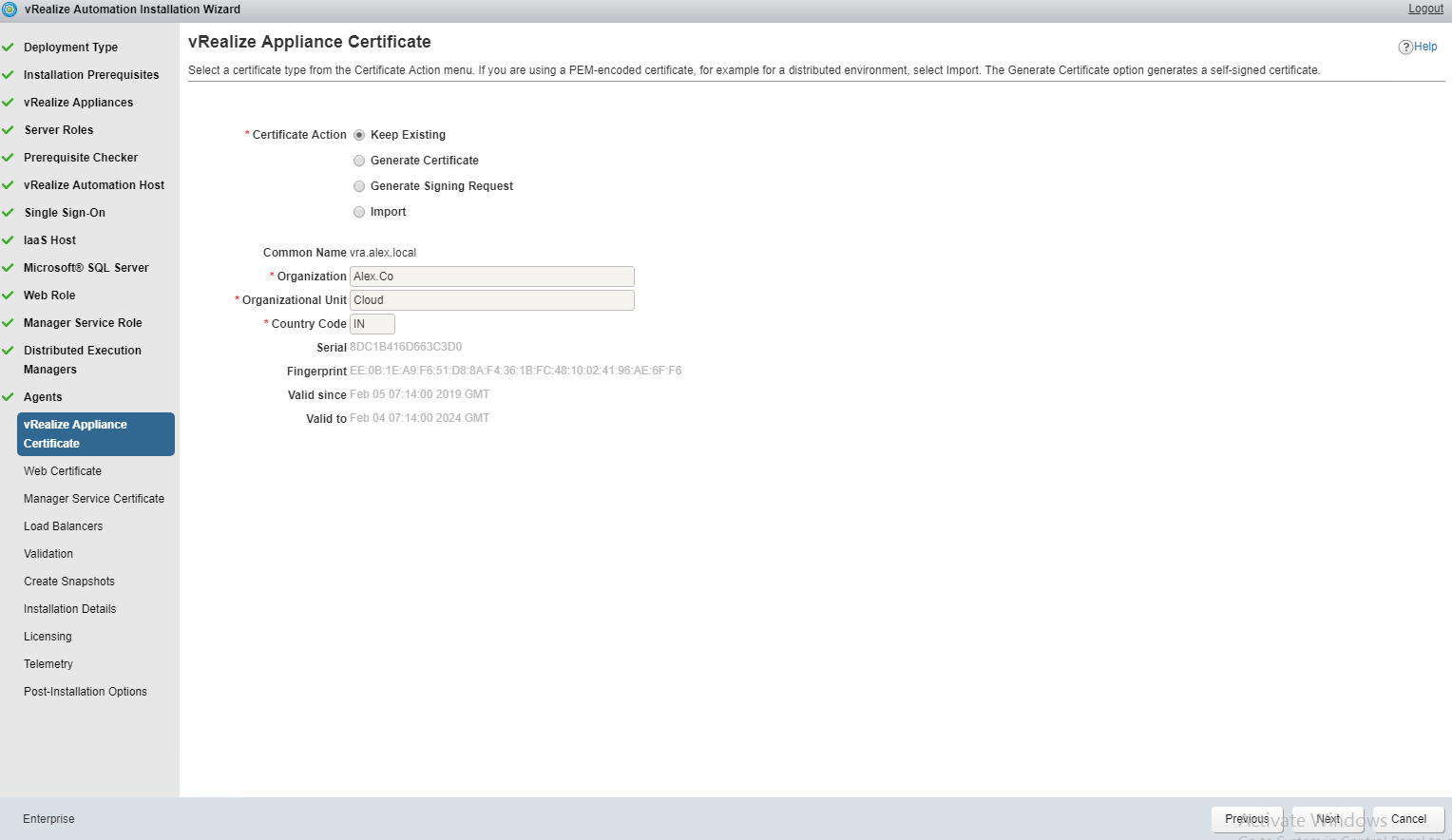Viewport: 1452px width, 840px height.
Task: Go to the Telemetry step
Action: pyautogui.click(x=48, y=664)
